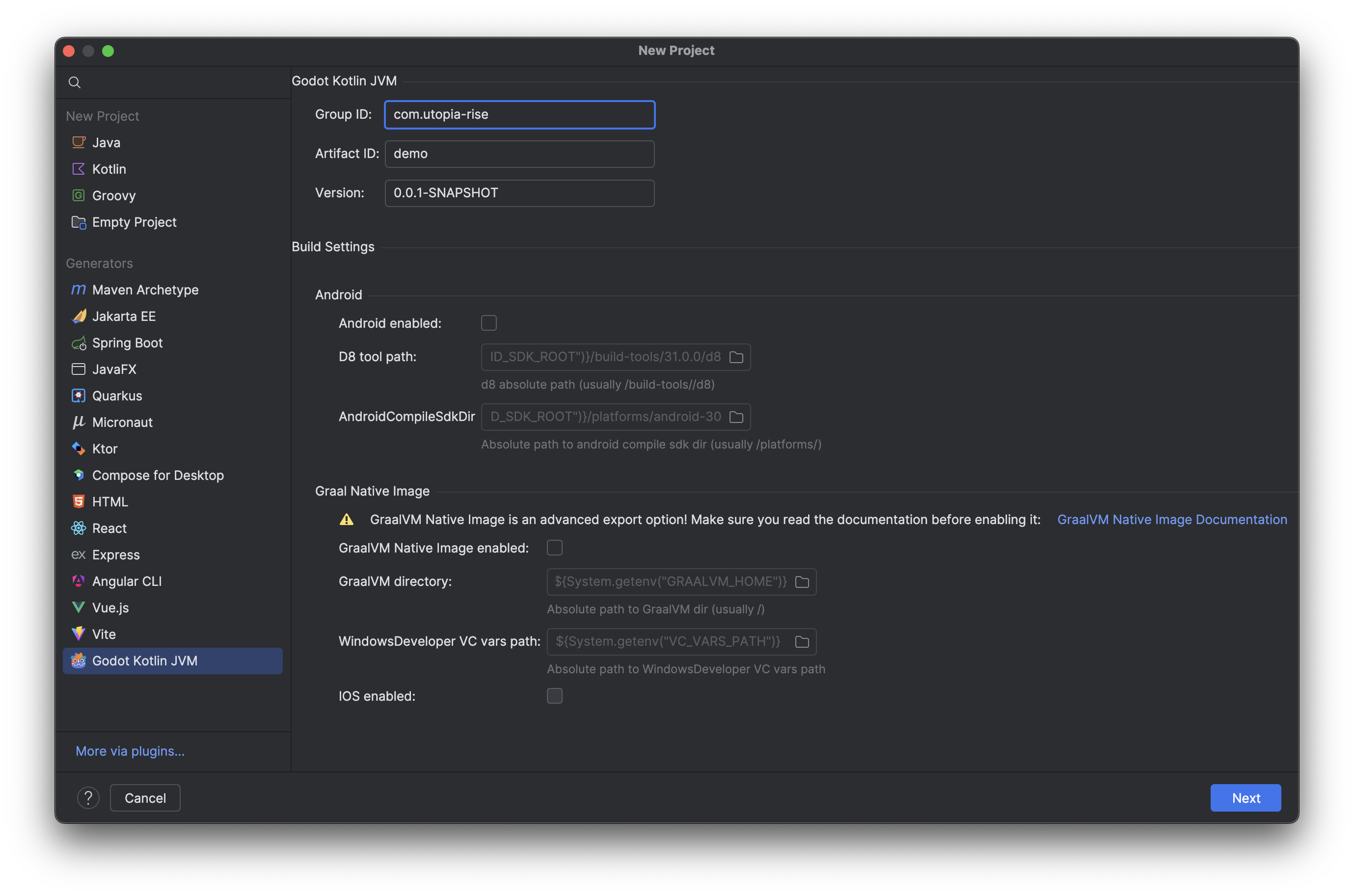Focus the Artifact ID field
Viewport: 1354px width, 896px height.
519,154
